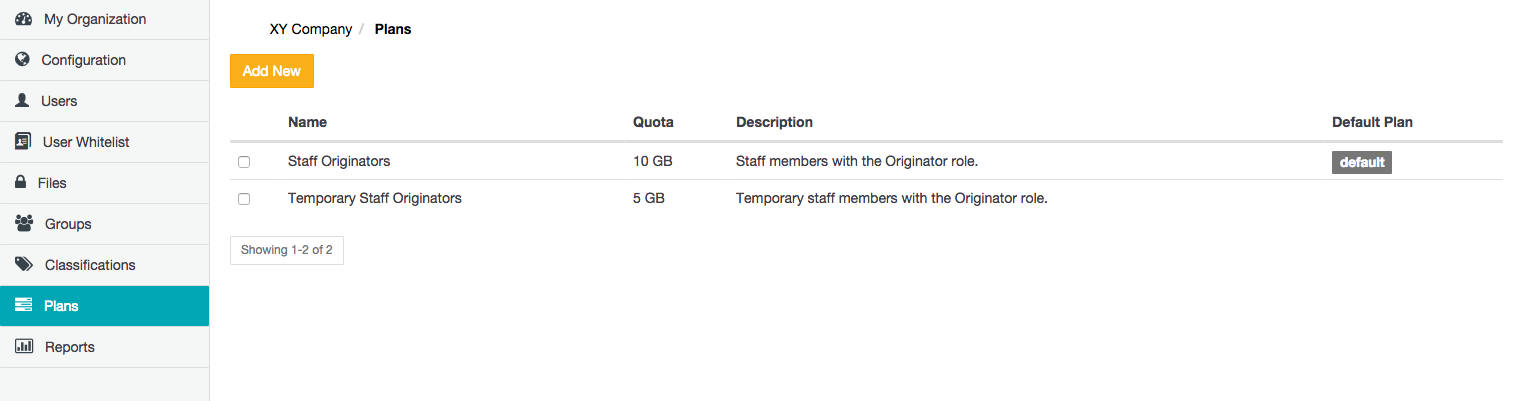Click the Name column header
The height and width of the screenshot is (401, 1538).
[307, 122]
